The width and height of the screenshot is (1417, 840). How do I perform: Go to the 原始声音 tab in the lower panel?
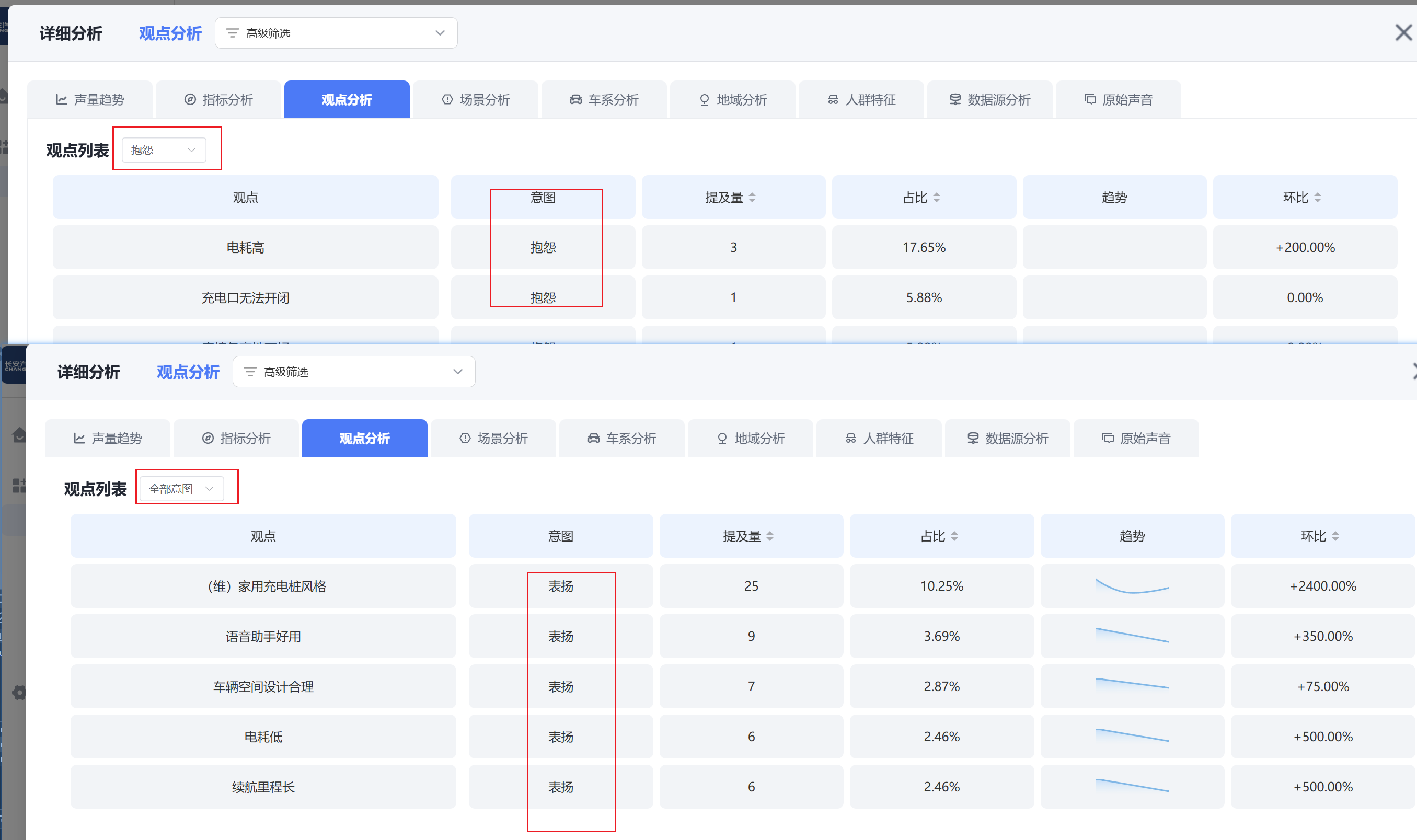1136,438
